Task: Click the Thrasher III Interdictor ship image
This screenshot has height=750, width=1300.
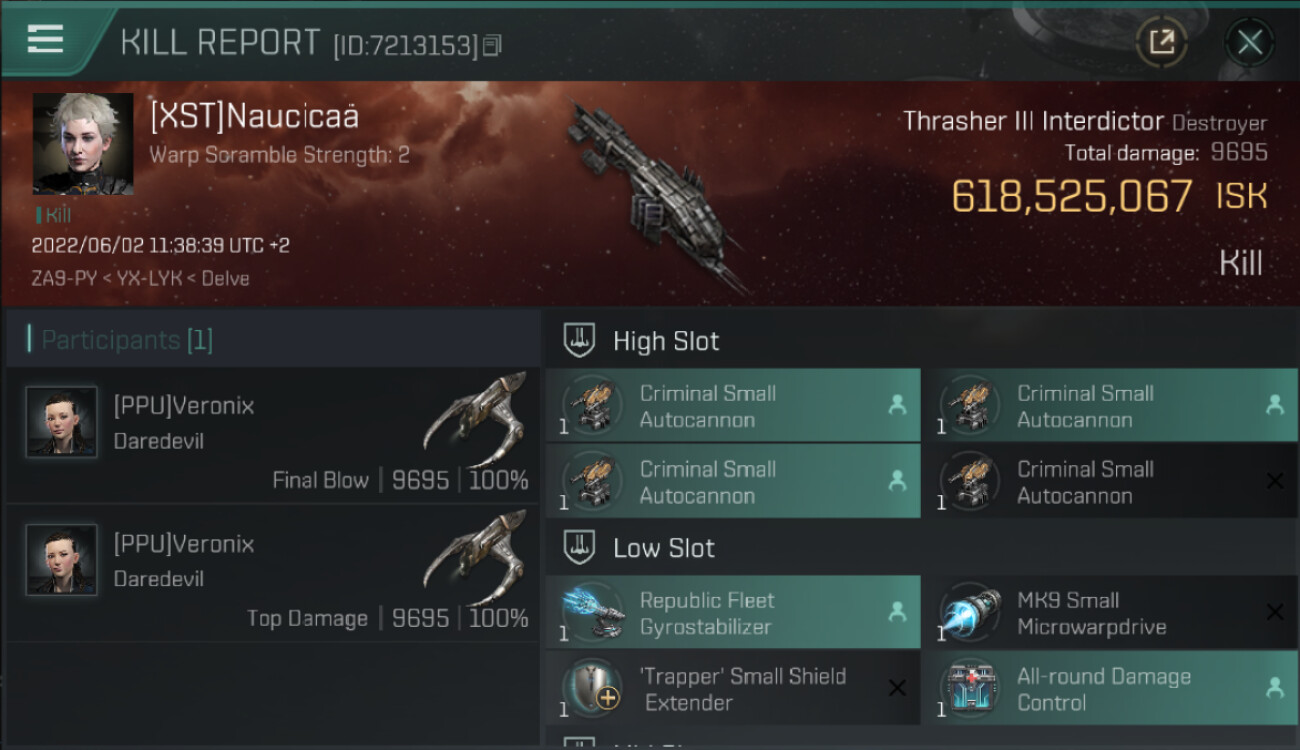Action: [655, 192]
